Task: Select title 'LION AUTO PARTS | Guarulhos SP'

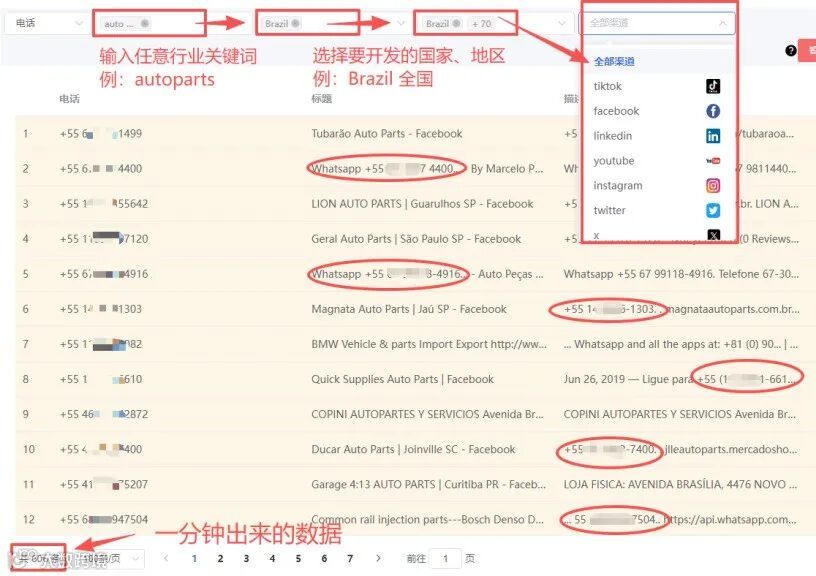Action: click(x=393, y=204)
